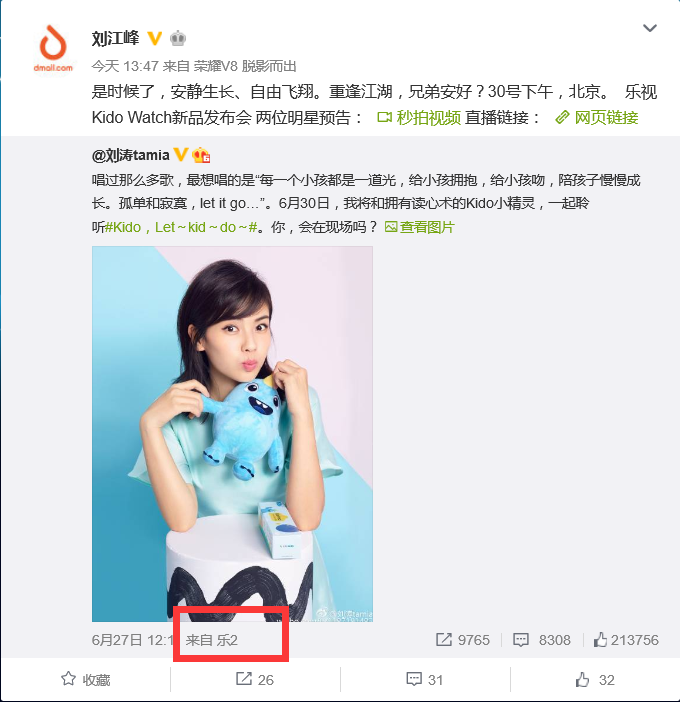Toggle like on post showing 32
Screen dimensions: 680x702
[x=595, y=680]
